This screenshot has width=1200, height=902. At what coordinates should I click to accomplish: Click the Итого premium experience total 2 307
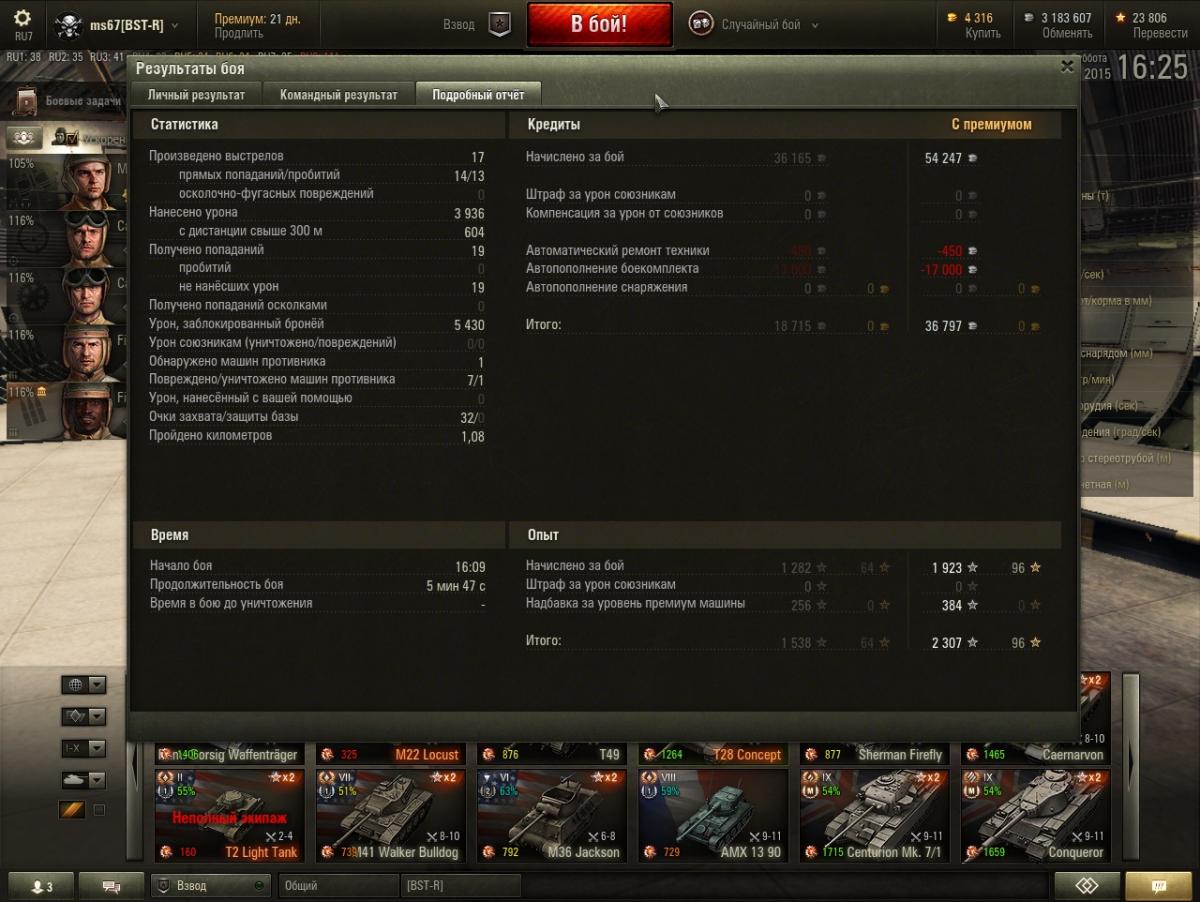pyautogui.click(x=947, y=643)
